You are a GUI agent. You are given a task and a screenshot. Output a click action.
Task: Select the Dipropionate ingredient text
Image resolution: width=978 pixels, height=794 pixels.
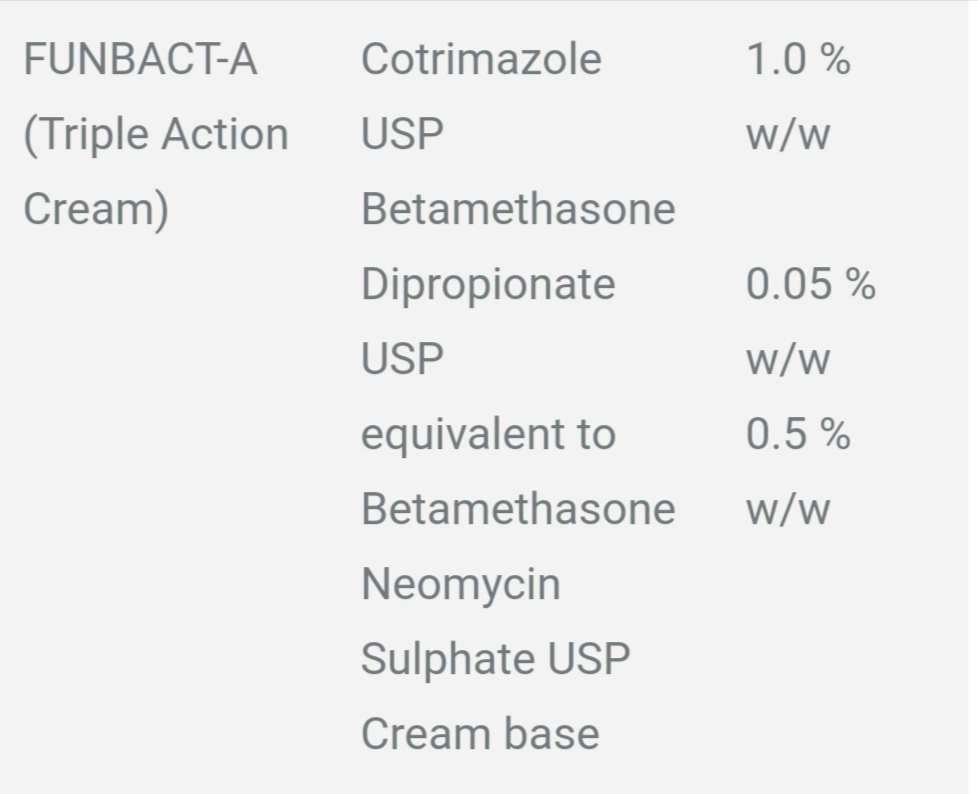click(x=488, y=286)
